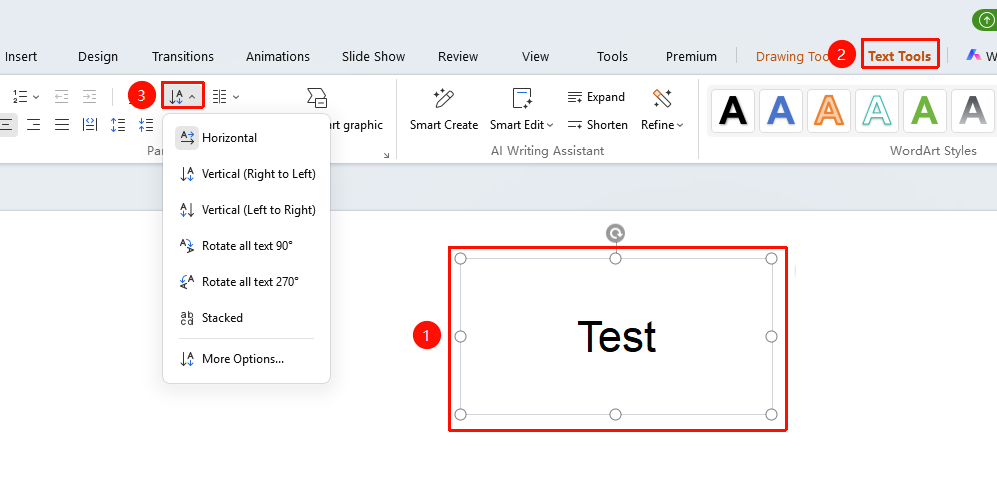Switch to the View tab

point(535,57)
